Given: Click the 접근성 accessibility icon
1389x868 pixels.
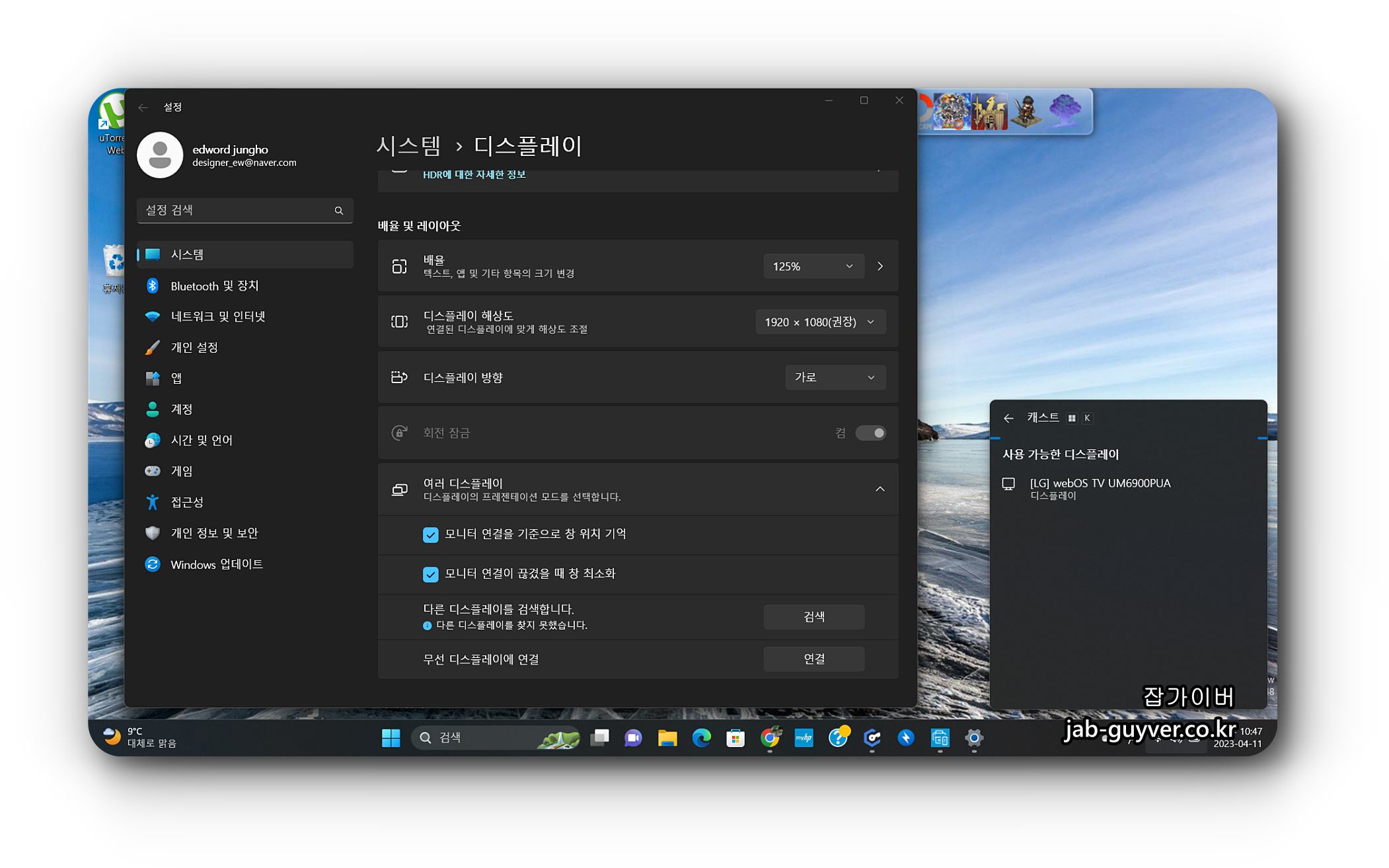Looking at the screenshot, I should (x=153, y=502).
